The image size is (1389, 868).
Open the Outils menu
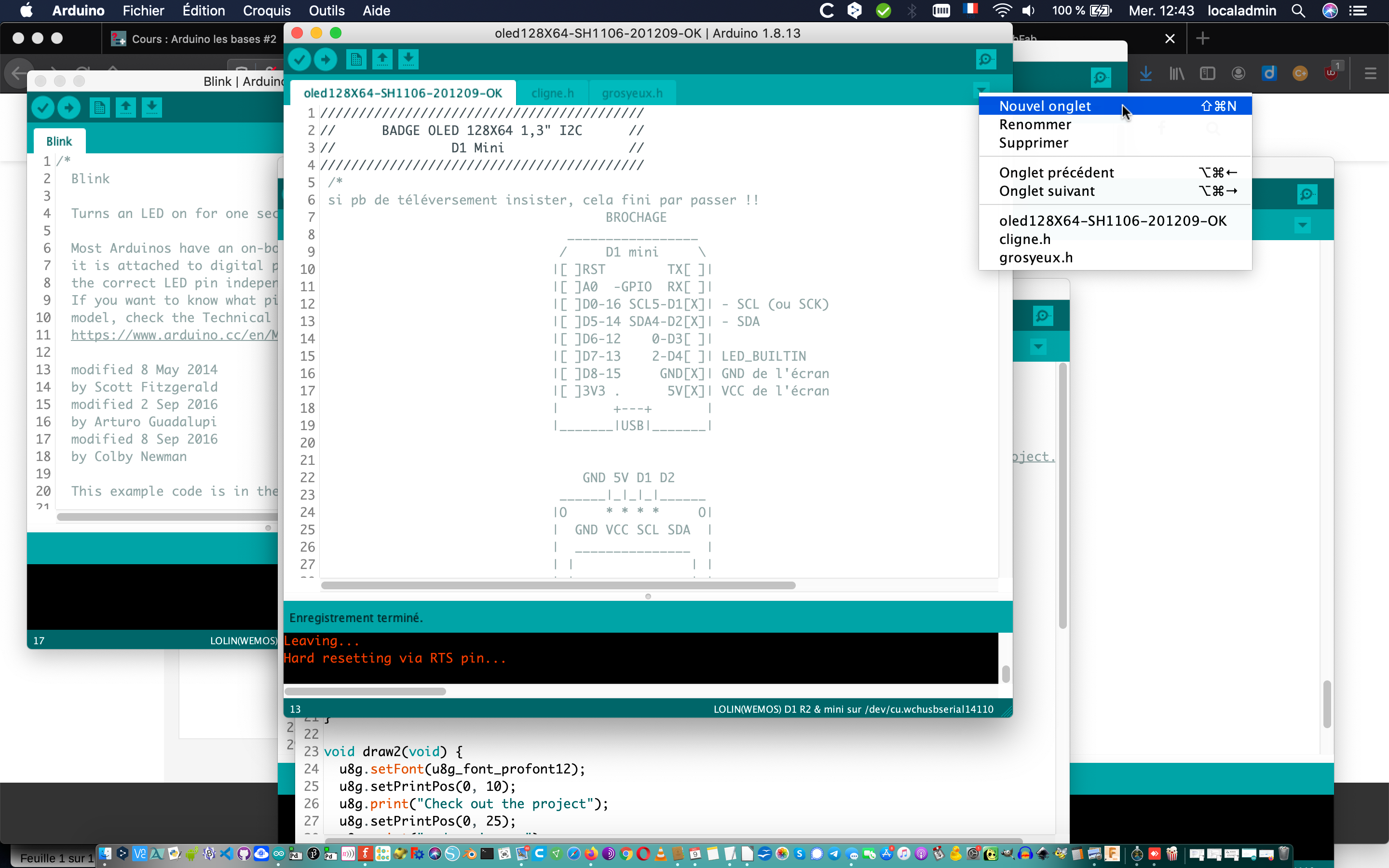(x=326, y=10)
